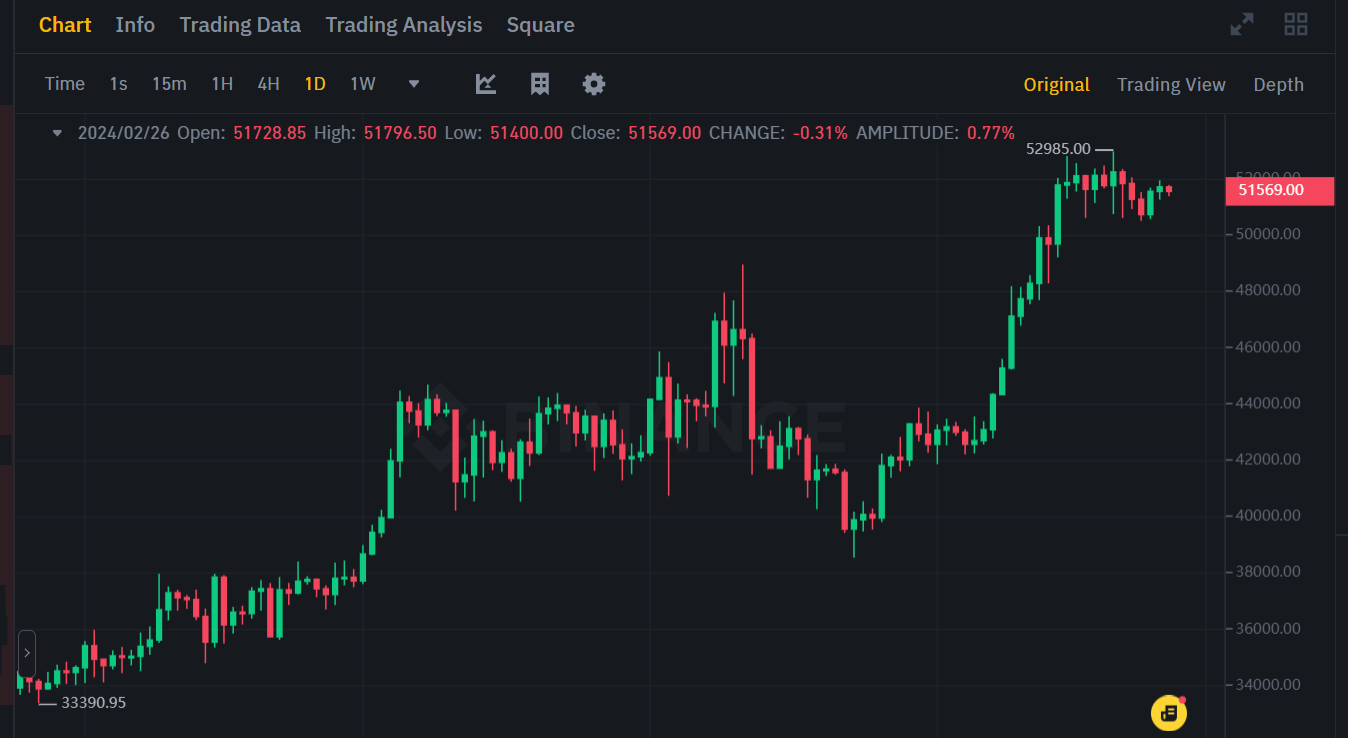Image resolution: width=1348 pixels, height=738 pixels.
Task: Open the yellow chat support icon
Action: pos(1167,713)
